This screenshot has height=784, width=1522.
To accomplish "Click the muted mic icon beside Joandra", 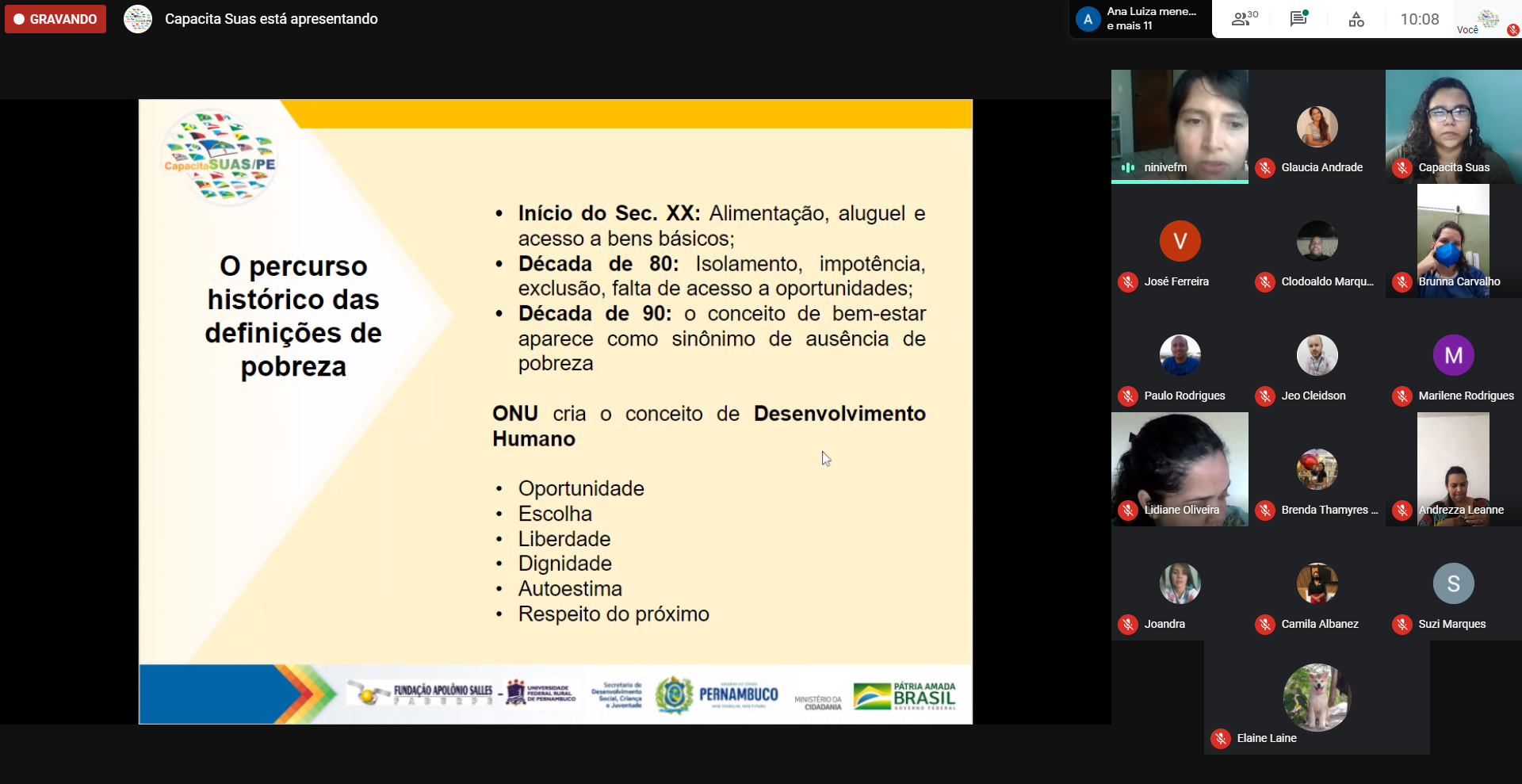I will [x=1128, y=625].
